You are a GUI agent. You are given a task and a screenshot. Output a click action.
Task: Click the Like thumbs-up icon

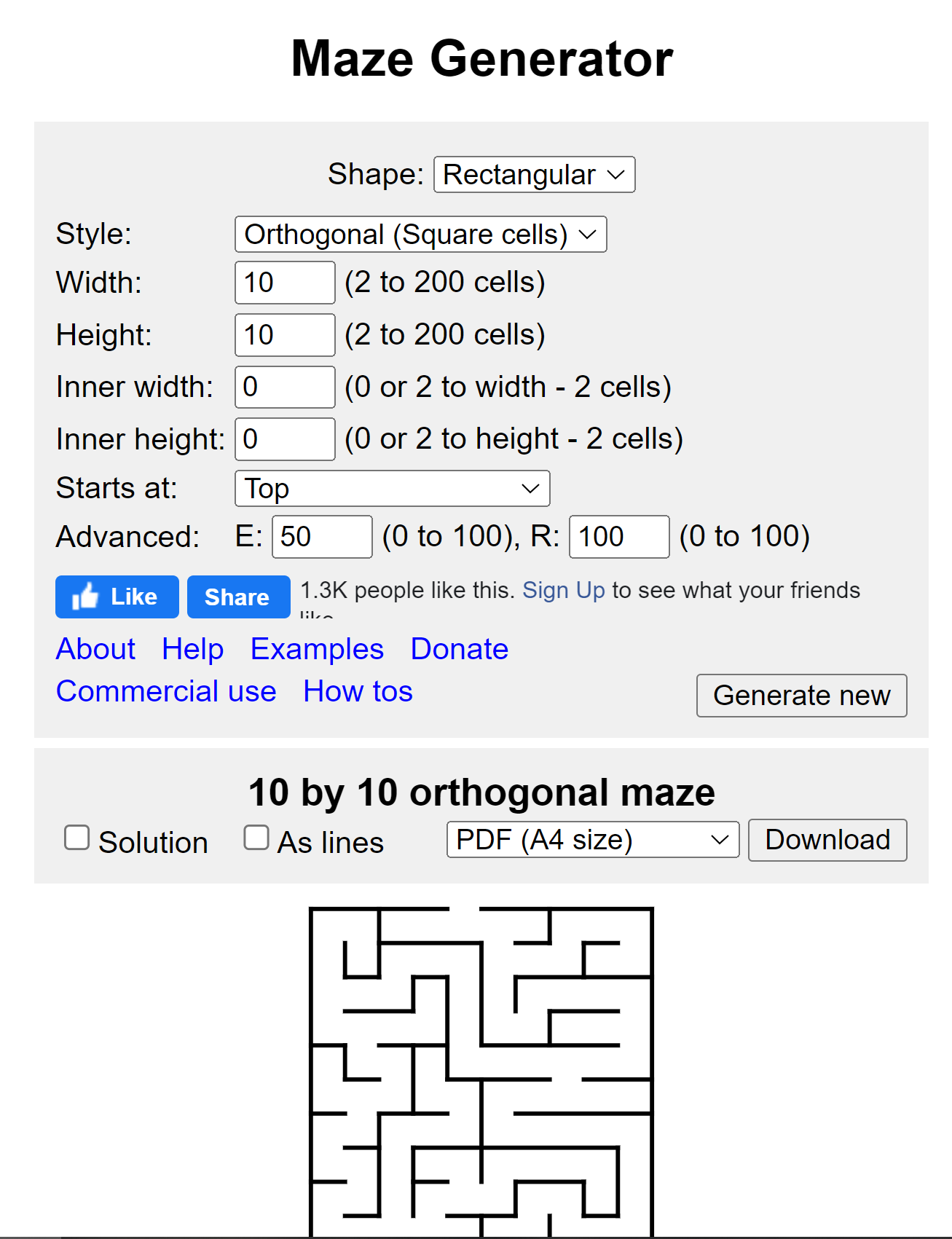click(85, 597)
